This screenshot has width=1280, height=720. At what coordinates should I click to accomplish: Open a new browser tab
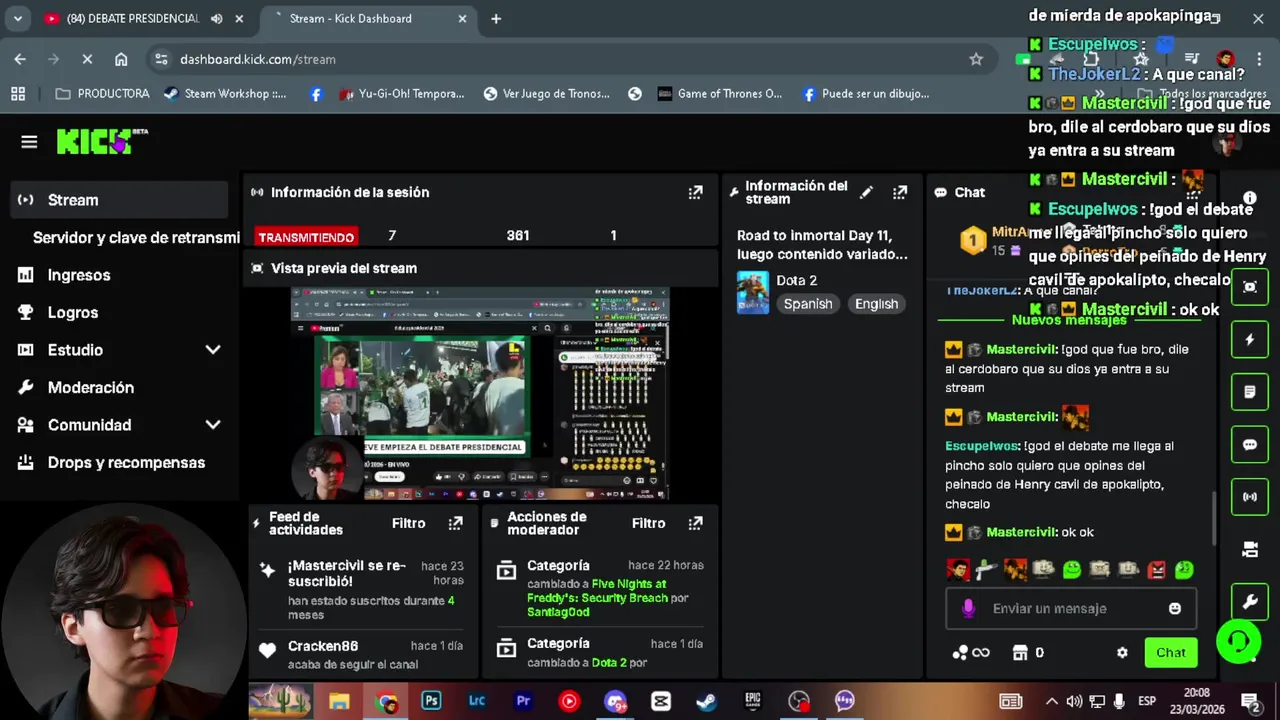(496, 18)
